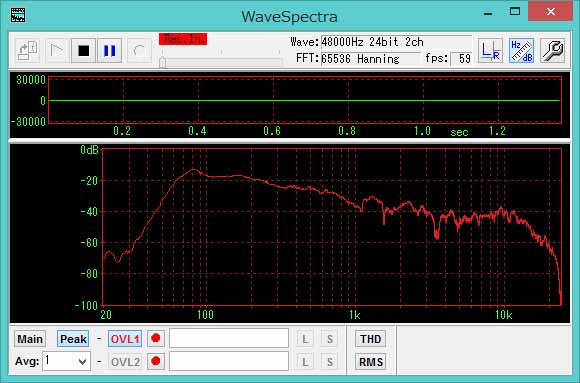This screenshot has height=383, width=580.
Task: Enable THD measurement display
Action: tap(371, 339)
